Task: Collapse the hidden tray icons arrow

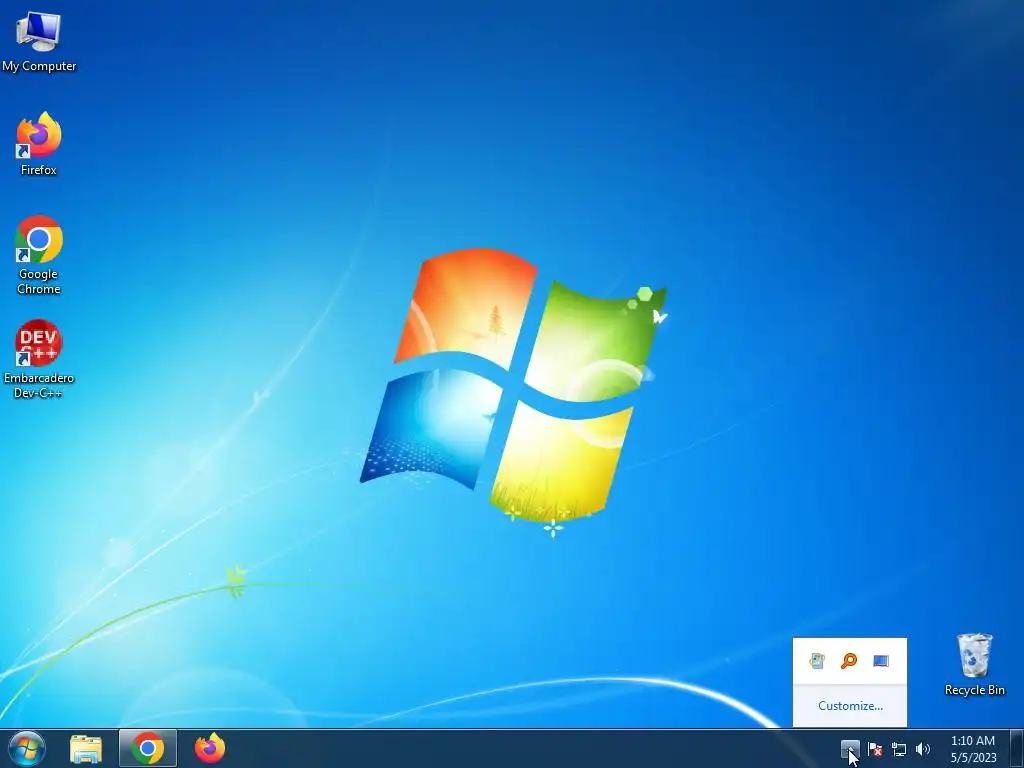Action: pyautogui.click(x=850, y=749)
